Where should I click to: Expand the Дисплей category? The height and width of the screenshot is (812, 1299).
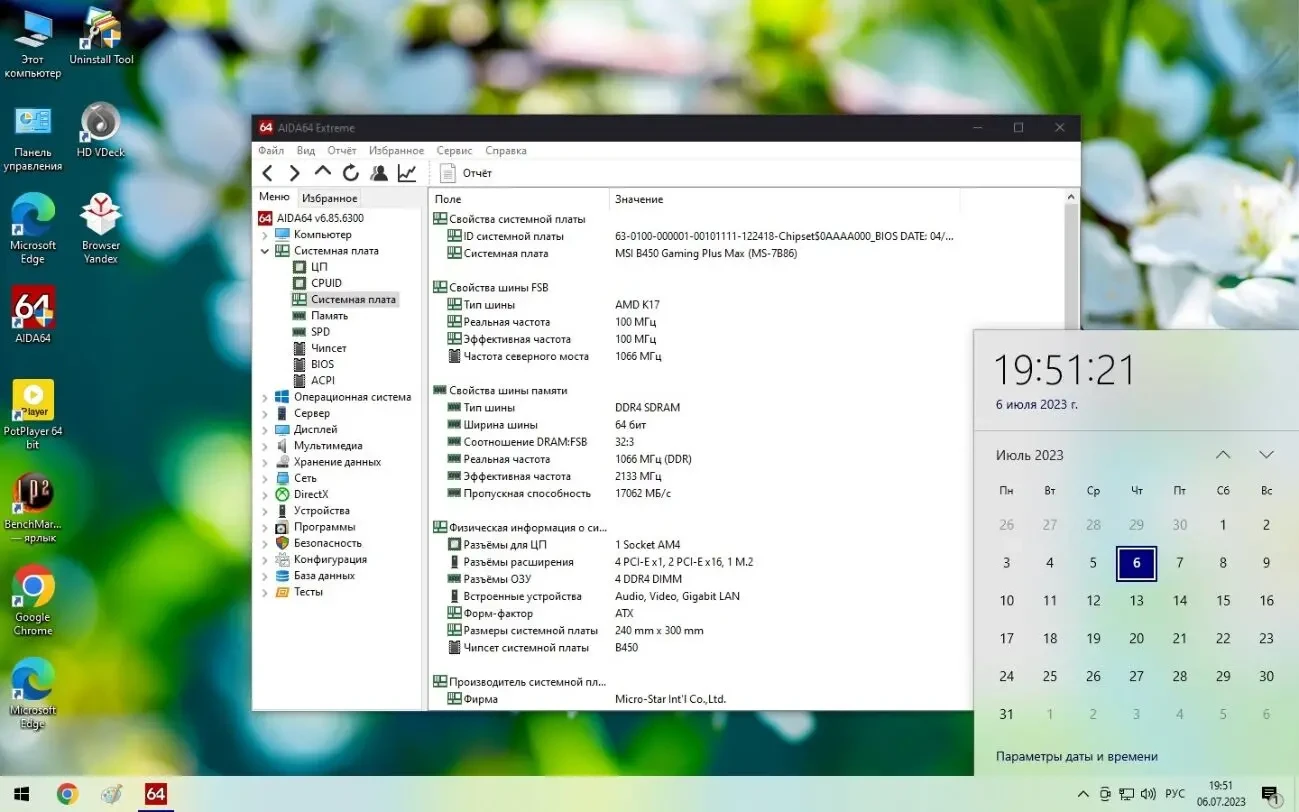tap(264, 429)
